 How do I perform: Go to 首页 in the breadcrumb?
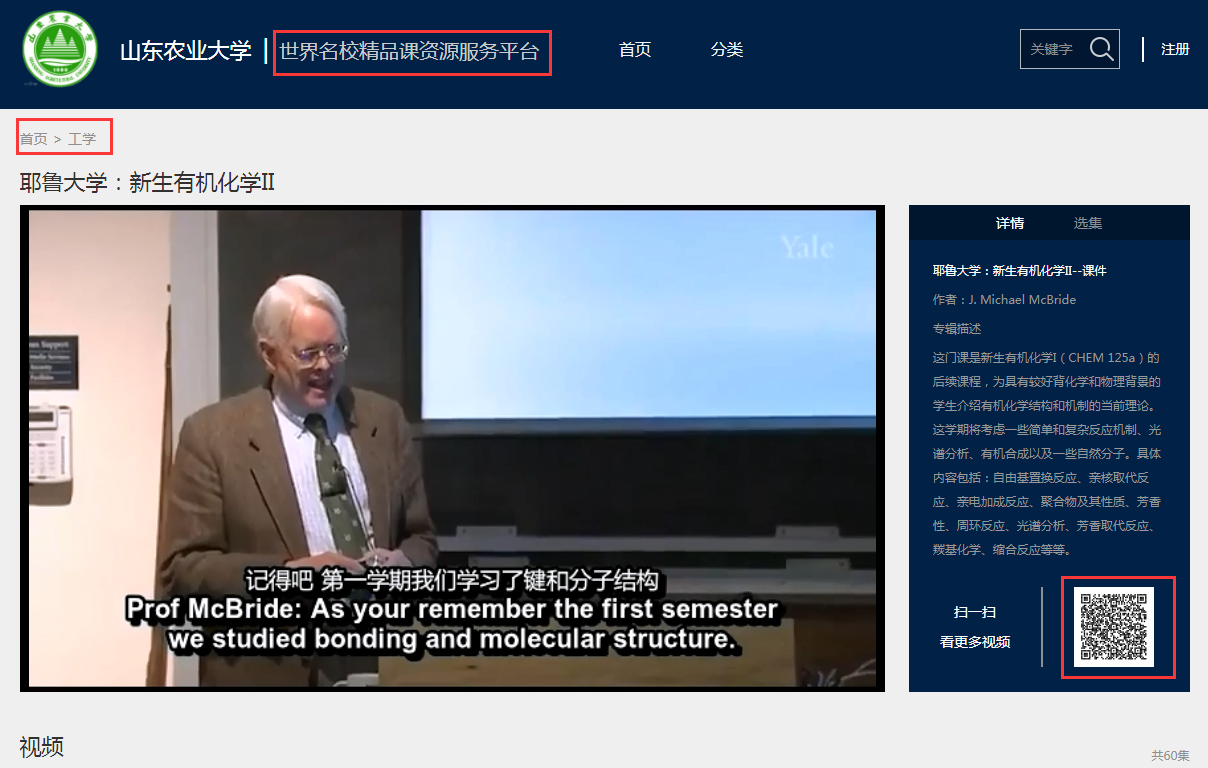(33, 139)
